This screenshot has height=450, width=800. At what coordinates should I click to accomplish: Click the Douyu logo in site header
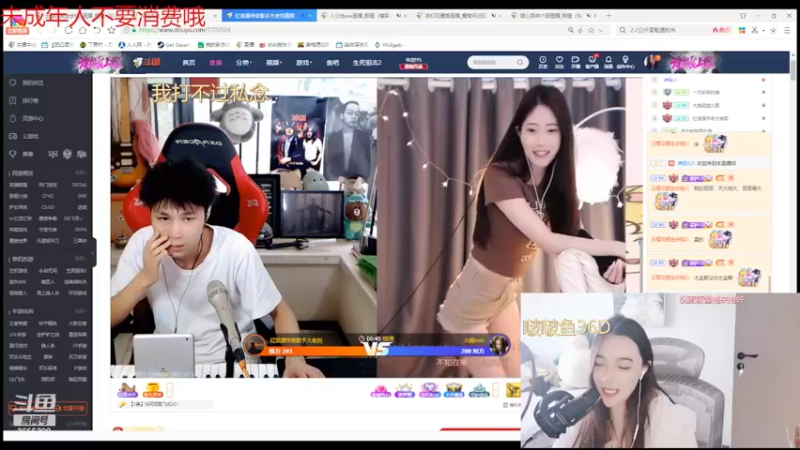click(x=147, y=62)
